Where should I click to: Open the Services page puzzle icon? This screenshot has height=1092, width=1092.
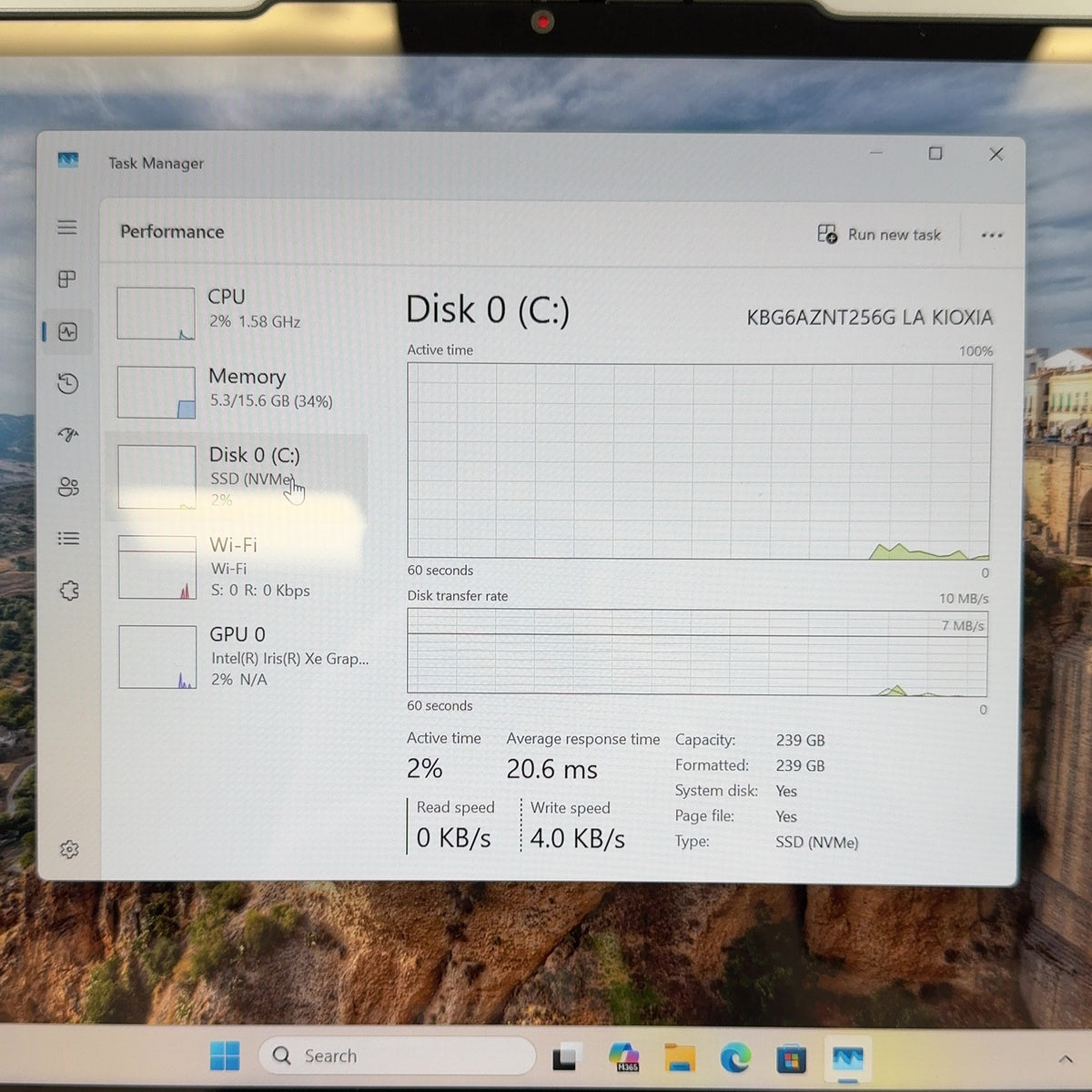(69, 591)
